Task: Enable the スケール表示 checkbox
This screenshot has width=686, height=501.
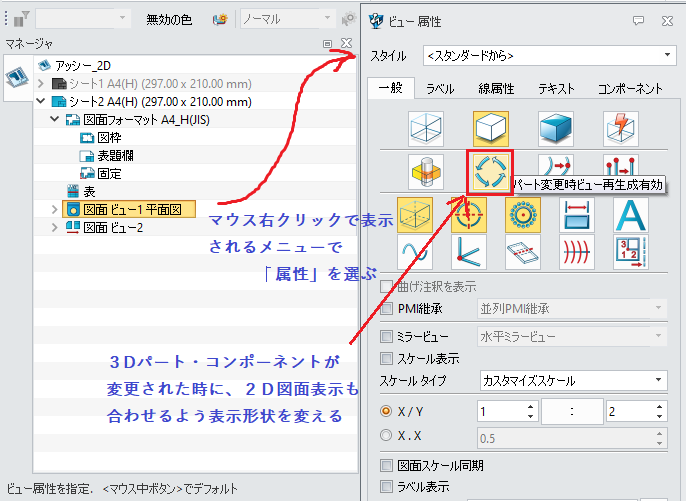Action: tap(386, 359)
